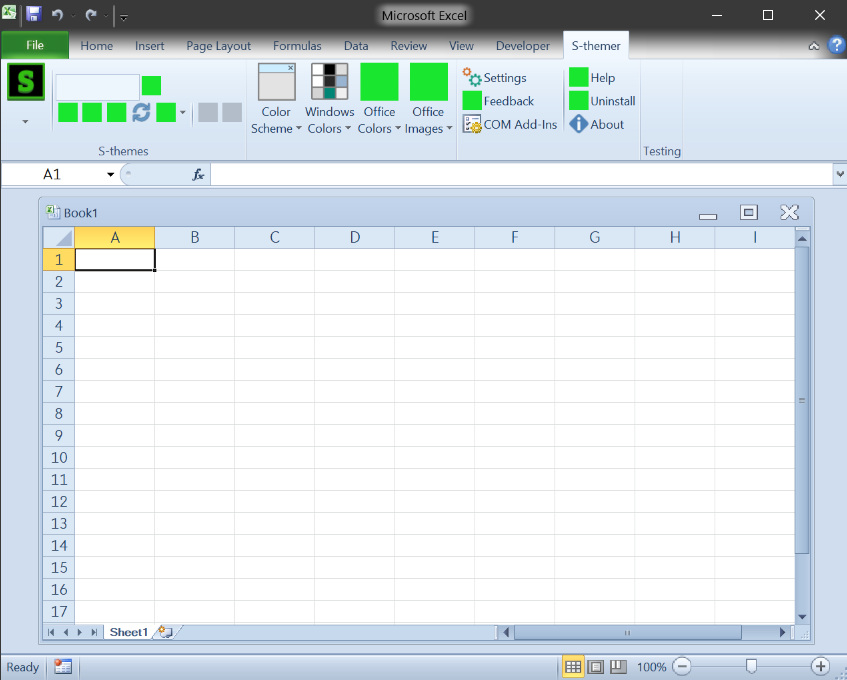
Task: Click inside the formula bar
Action: tap(521, 174)
